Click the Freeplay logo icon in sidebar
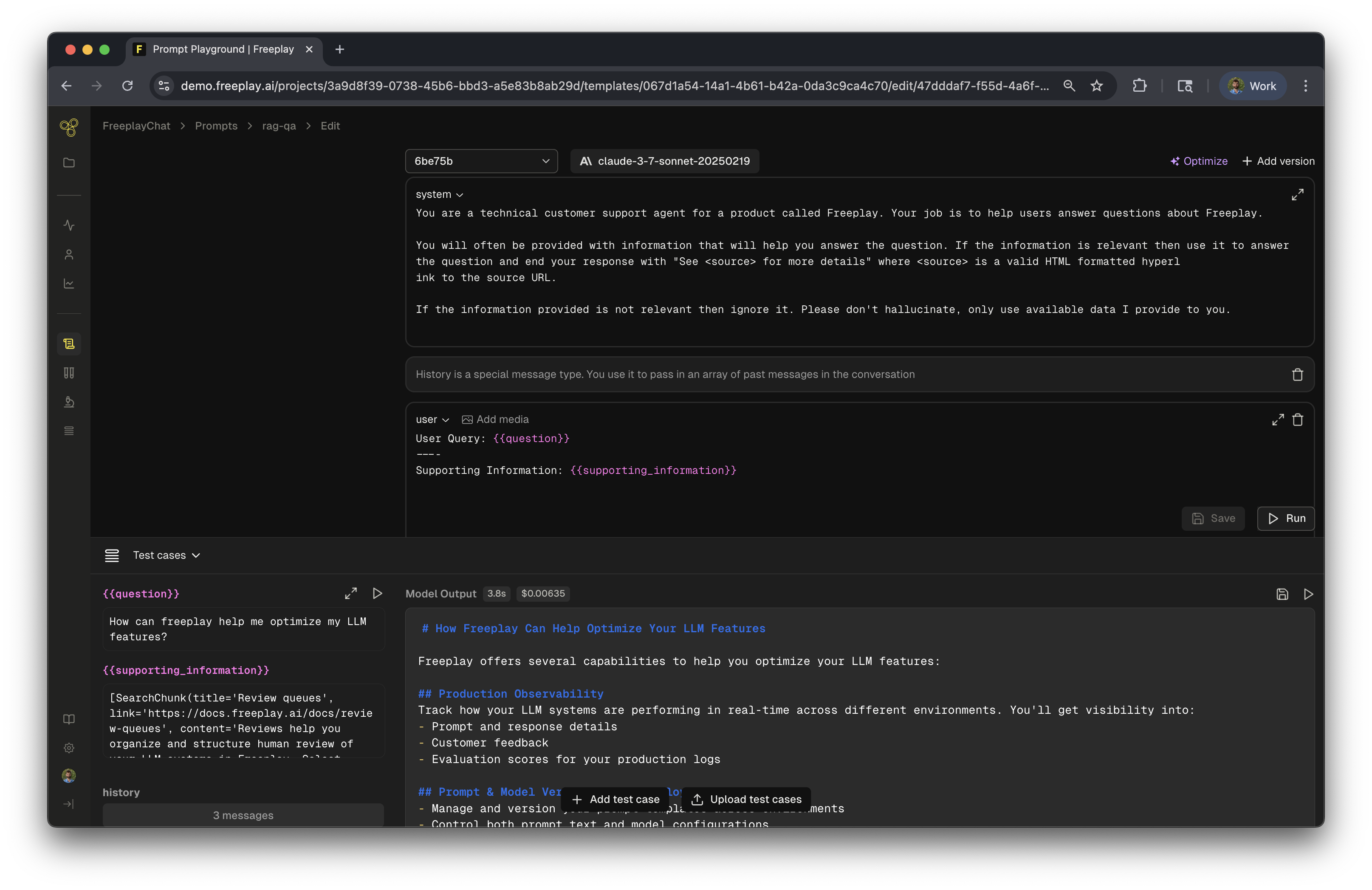 (69, 127)
